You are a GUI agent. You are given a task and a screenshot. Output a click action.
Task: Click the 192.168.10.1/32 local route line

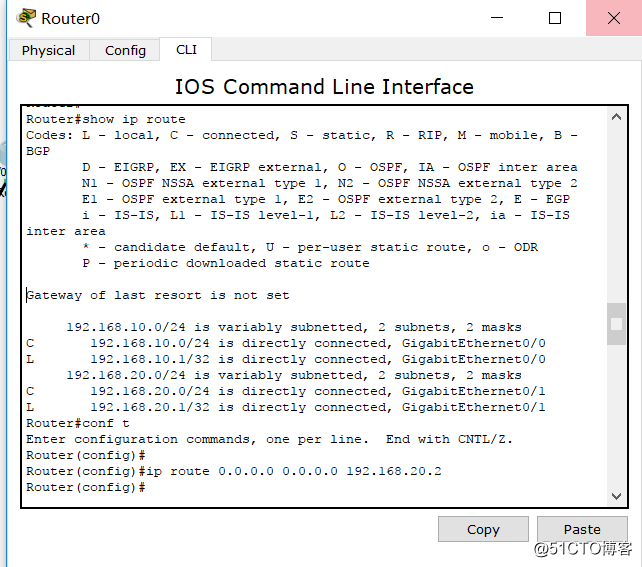[286, 359]
